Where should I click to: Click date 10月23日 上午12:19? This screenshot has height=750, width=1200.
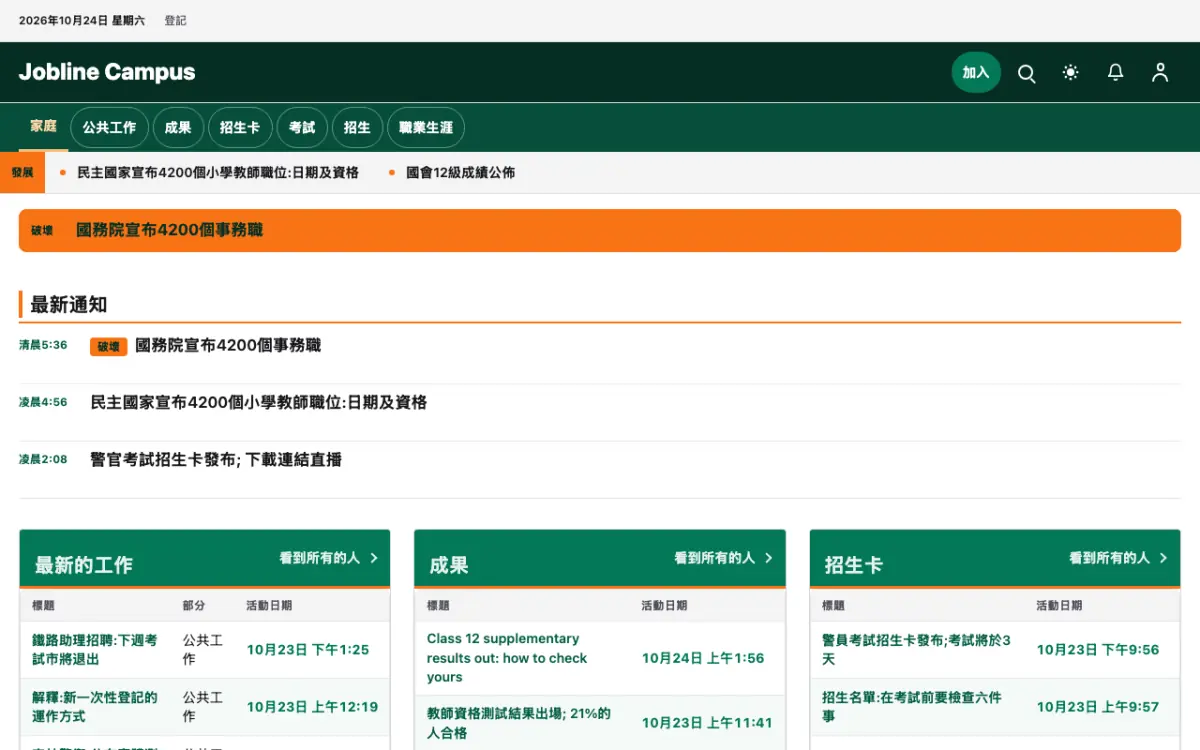tap(313, 707)
